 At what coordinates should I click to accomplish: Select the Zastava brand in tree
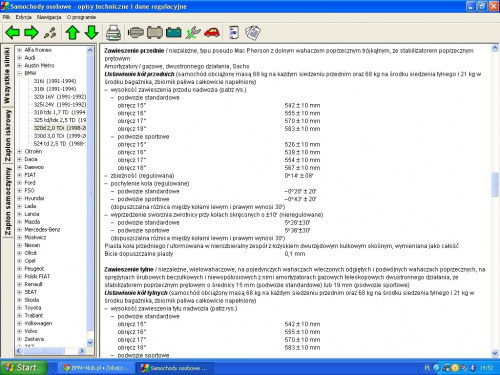pyautogui.click(x=34, y=339)
